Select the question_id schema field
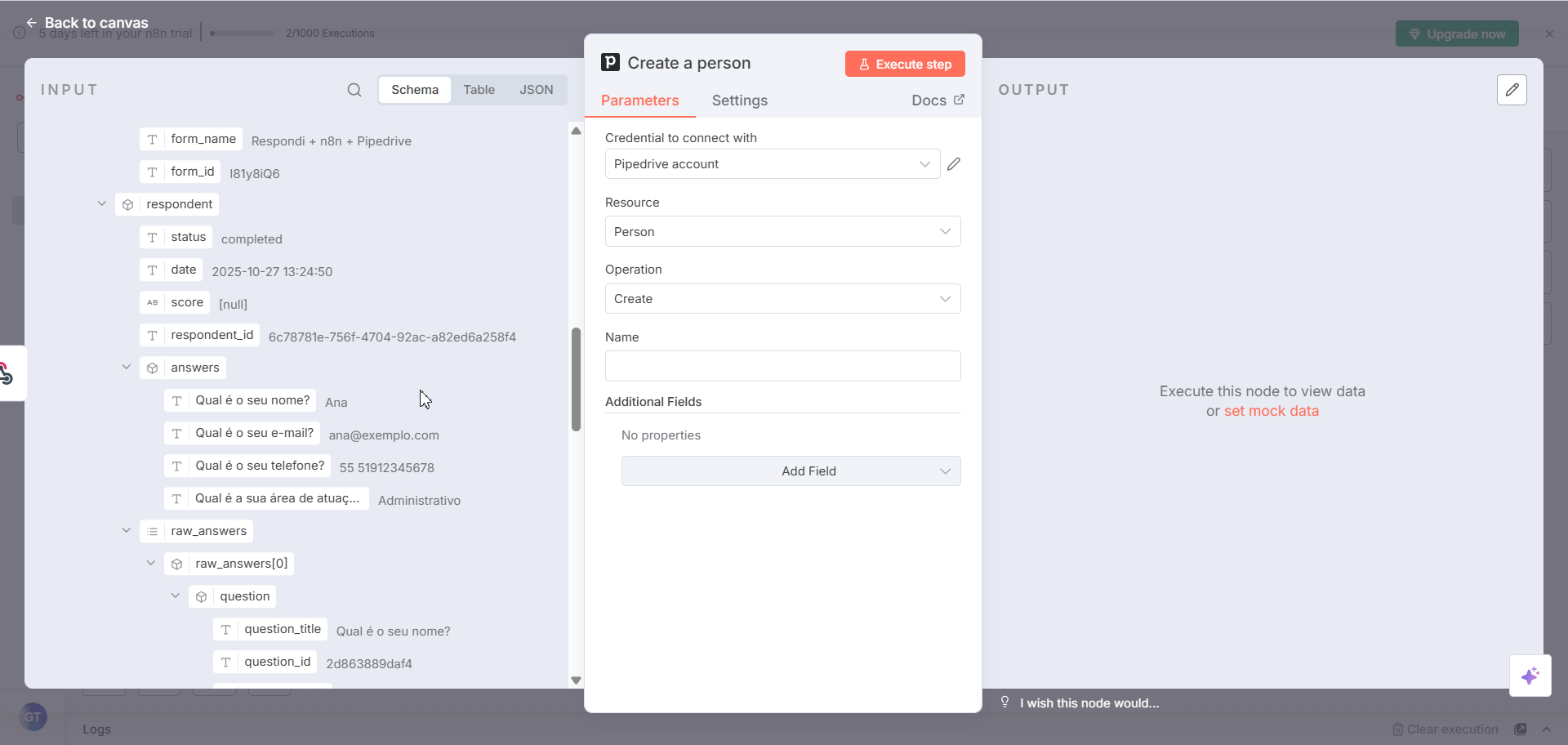Image resolution: width=1568 pixels, height=745 pixels. click(x=265, y=662)
